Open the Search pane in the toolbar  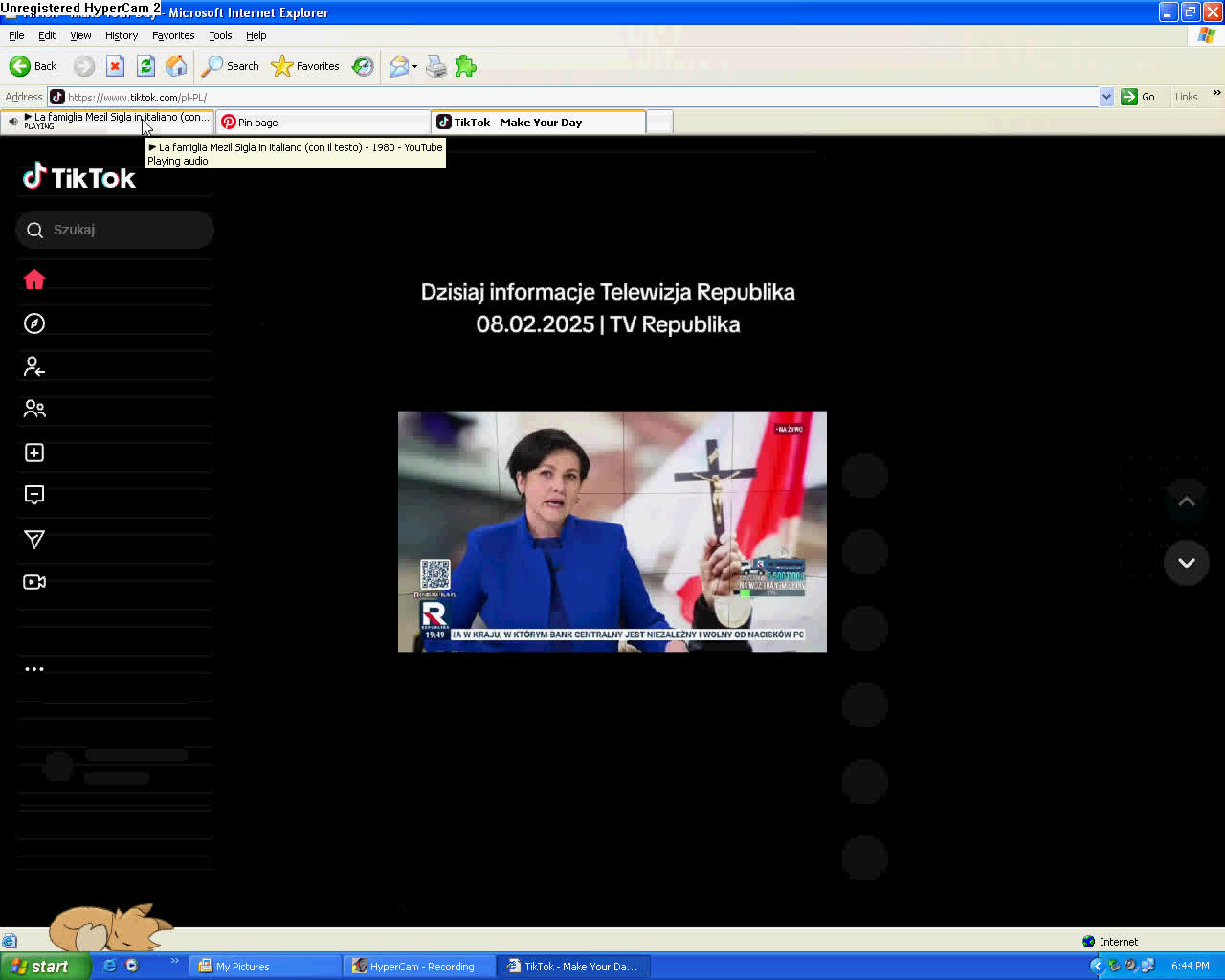click(x=230, y=66)
